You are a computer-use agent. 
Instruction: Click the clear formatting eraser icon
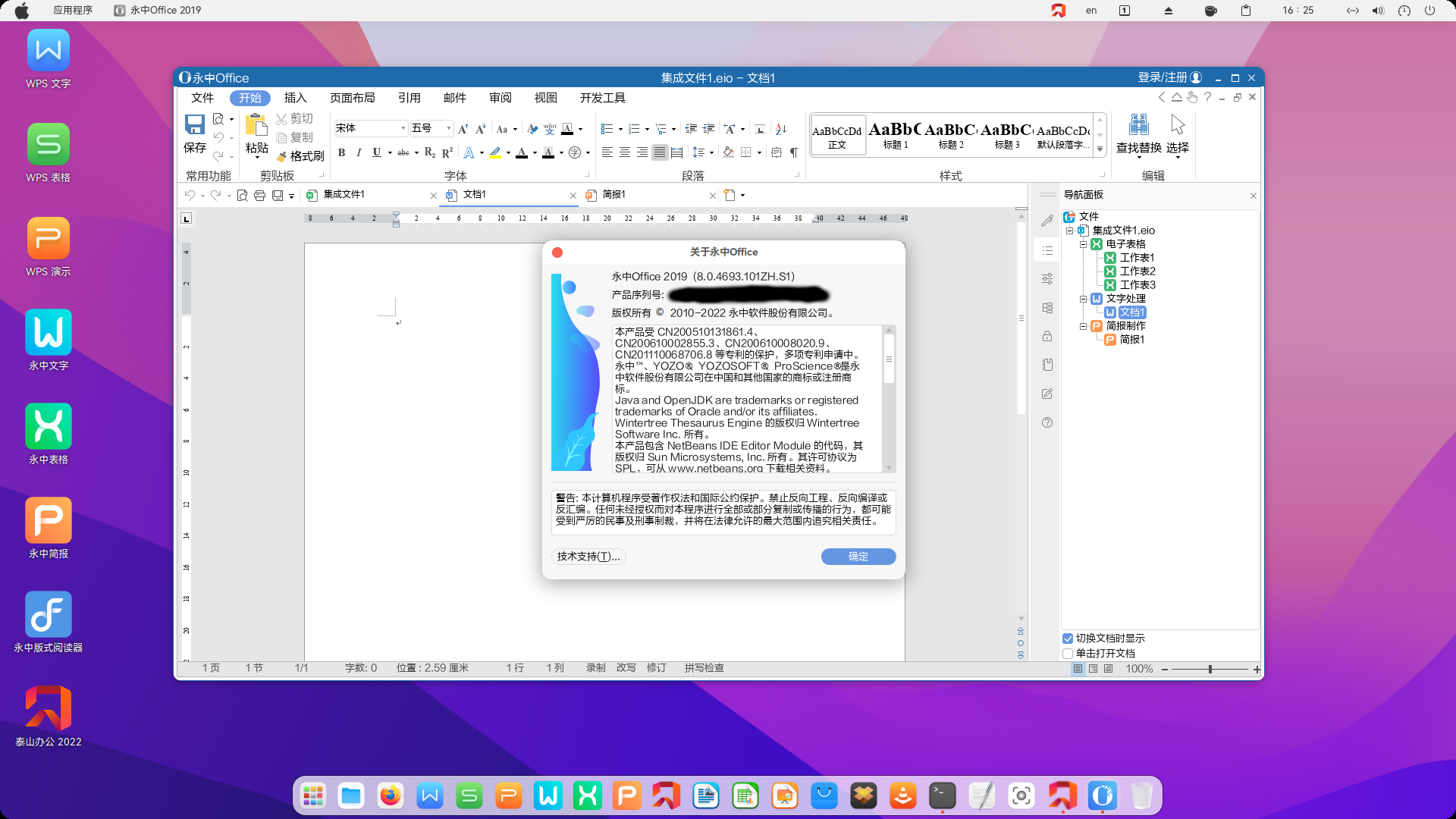[x=532, y=129]
